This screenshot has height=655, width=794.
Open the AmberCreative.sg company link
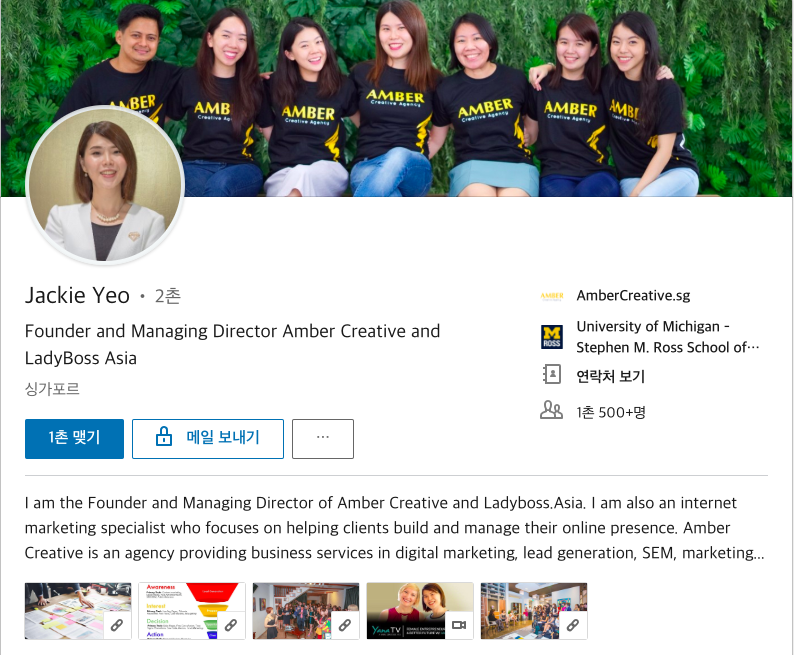633,296
